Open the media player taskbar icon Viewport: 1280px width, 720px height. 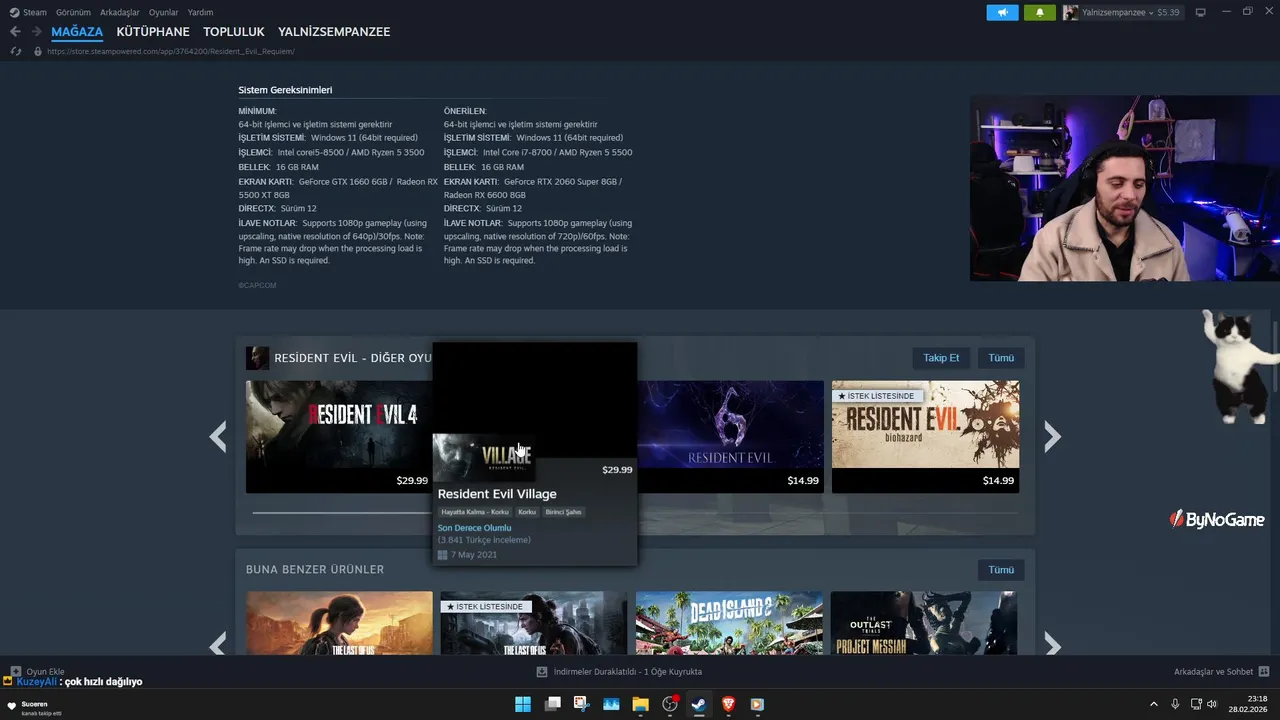click(x=757, y=704)
